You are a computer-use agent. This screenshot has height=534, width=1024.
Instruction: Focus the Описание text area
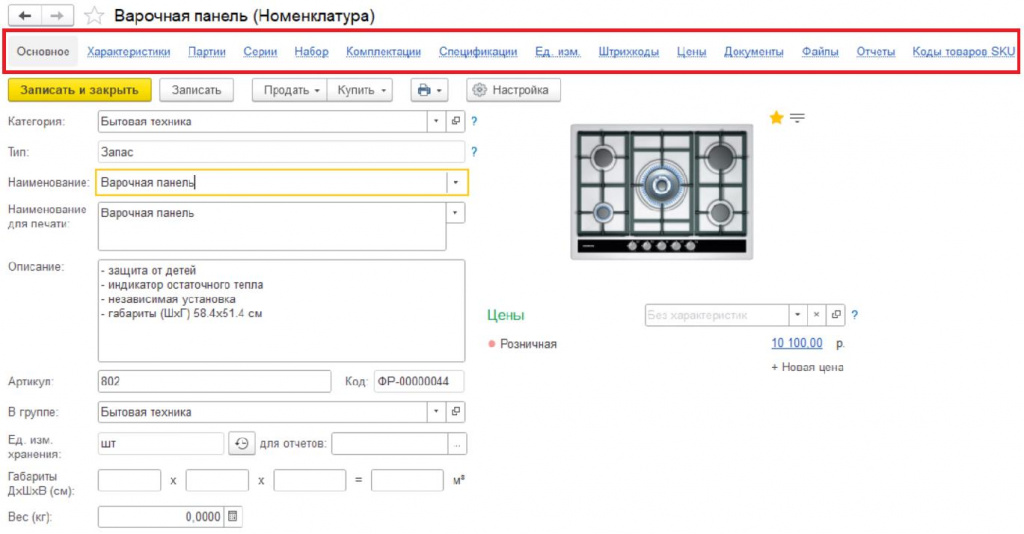(281, 311)
